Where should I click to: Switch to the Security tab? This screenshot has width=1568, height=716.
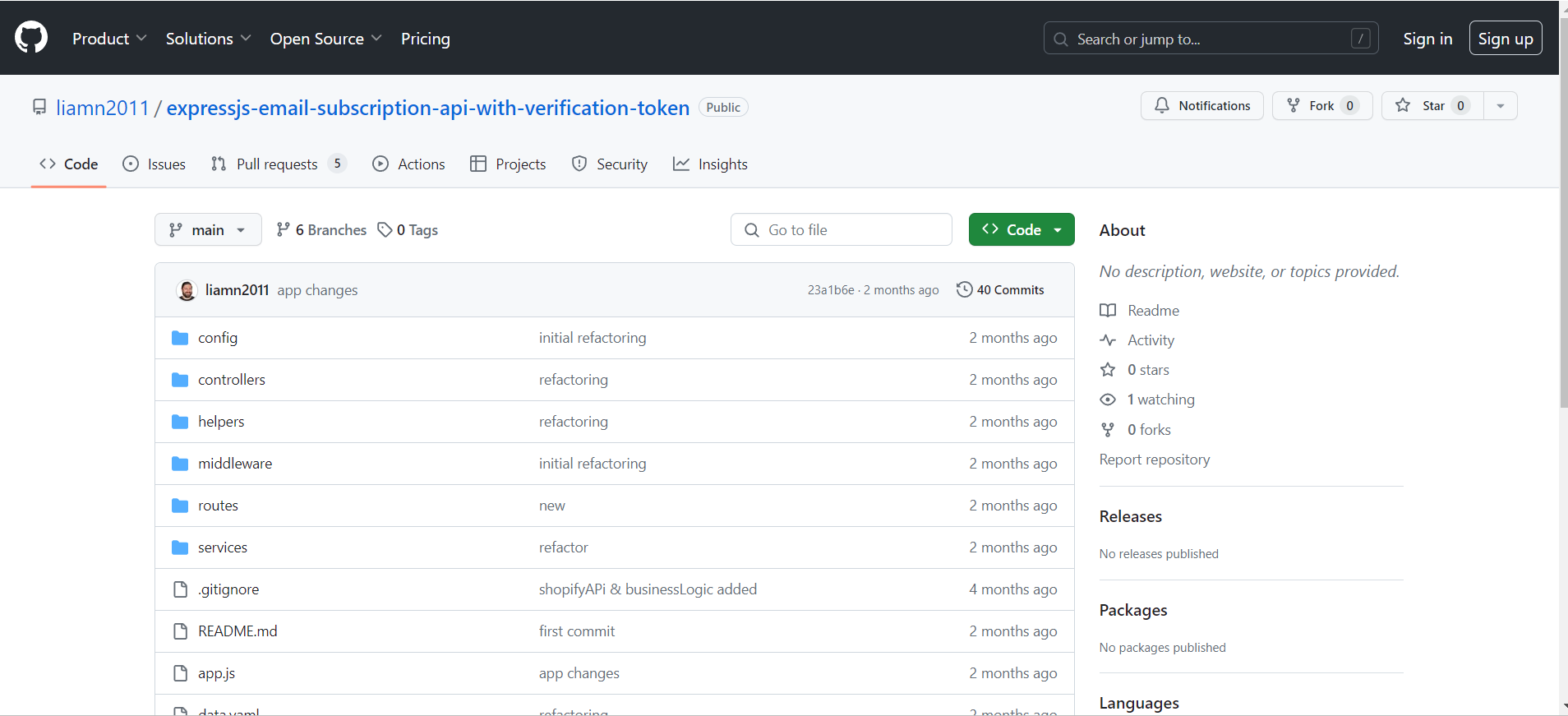pos(610,164)
